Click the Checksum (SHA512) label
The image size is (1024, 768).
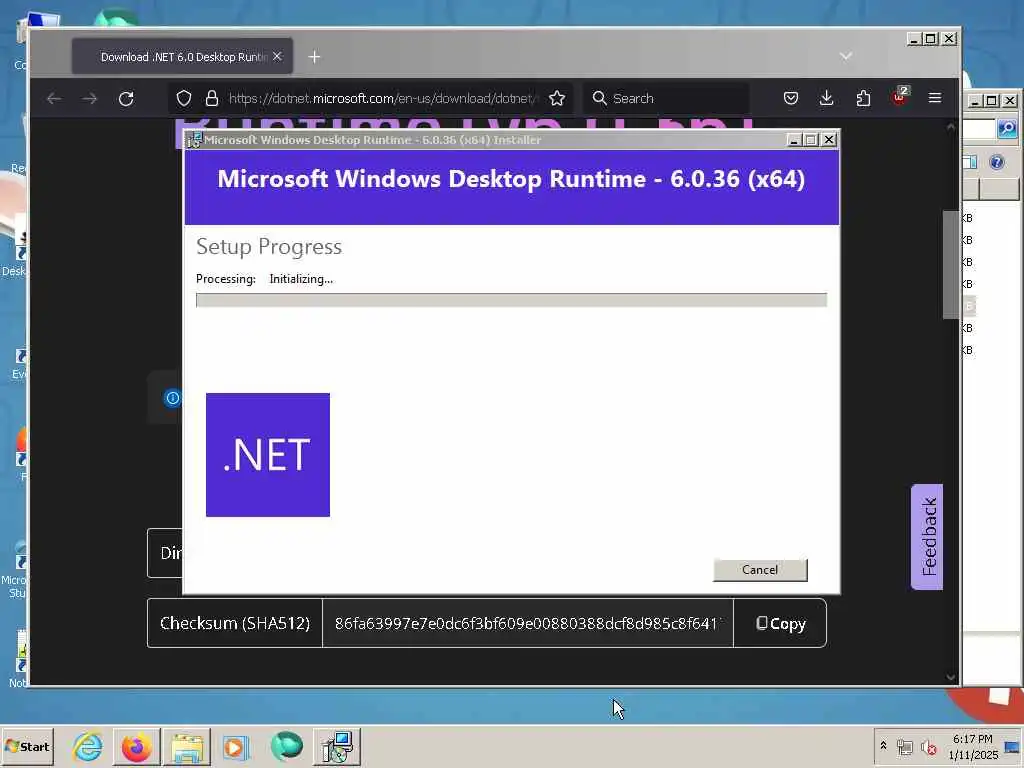[x=235, y=624]
